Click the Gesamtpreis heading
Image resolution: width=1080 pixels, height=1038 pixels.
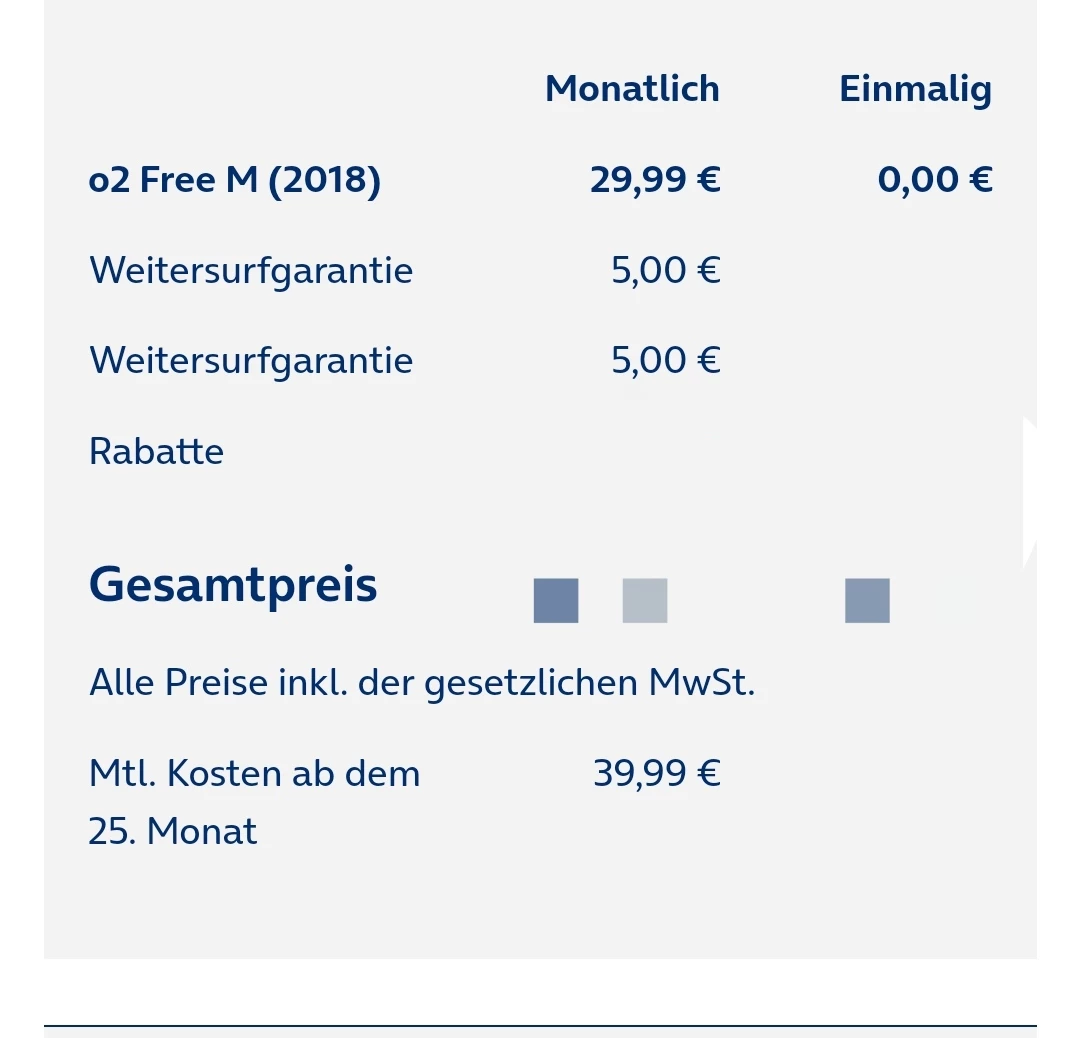point(233,586)
